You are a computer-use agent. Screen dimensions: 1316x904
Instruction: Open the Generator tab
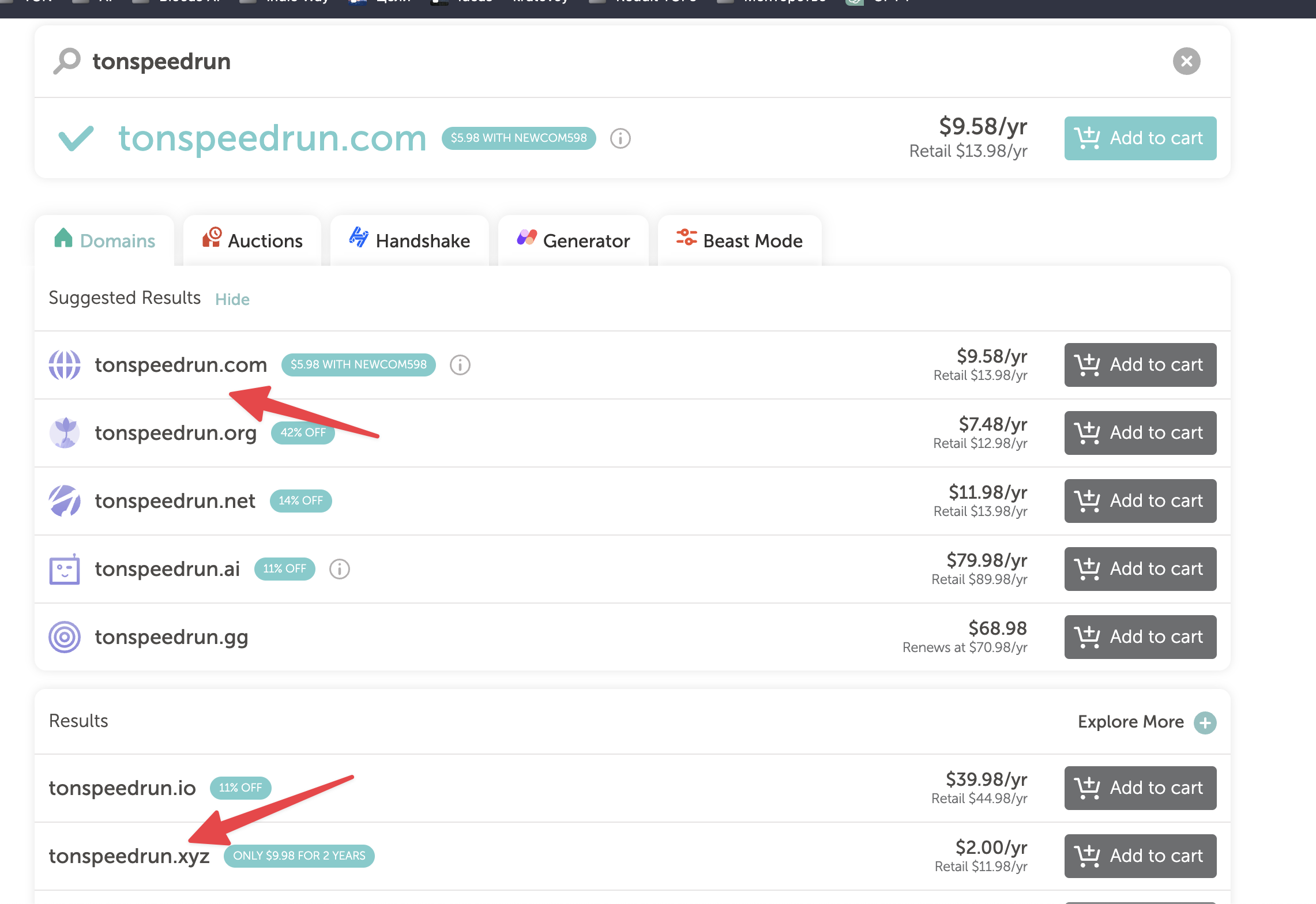[573, 240]
